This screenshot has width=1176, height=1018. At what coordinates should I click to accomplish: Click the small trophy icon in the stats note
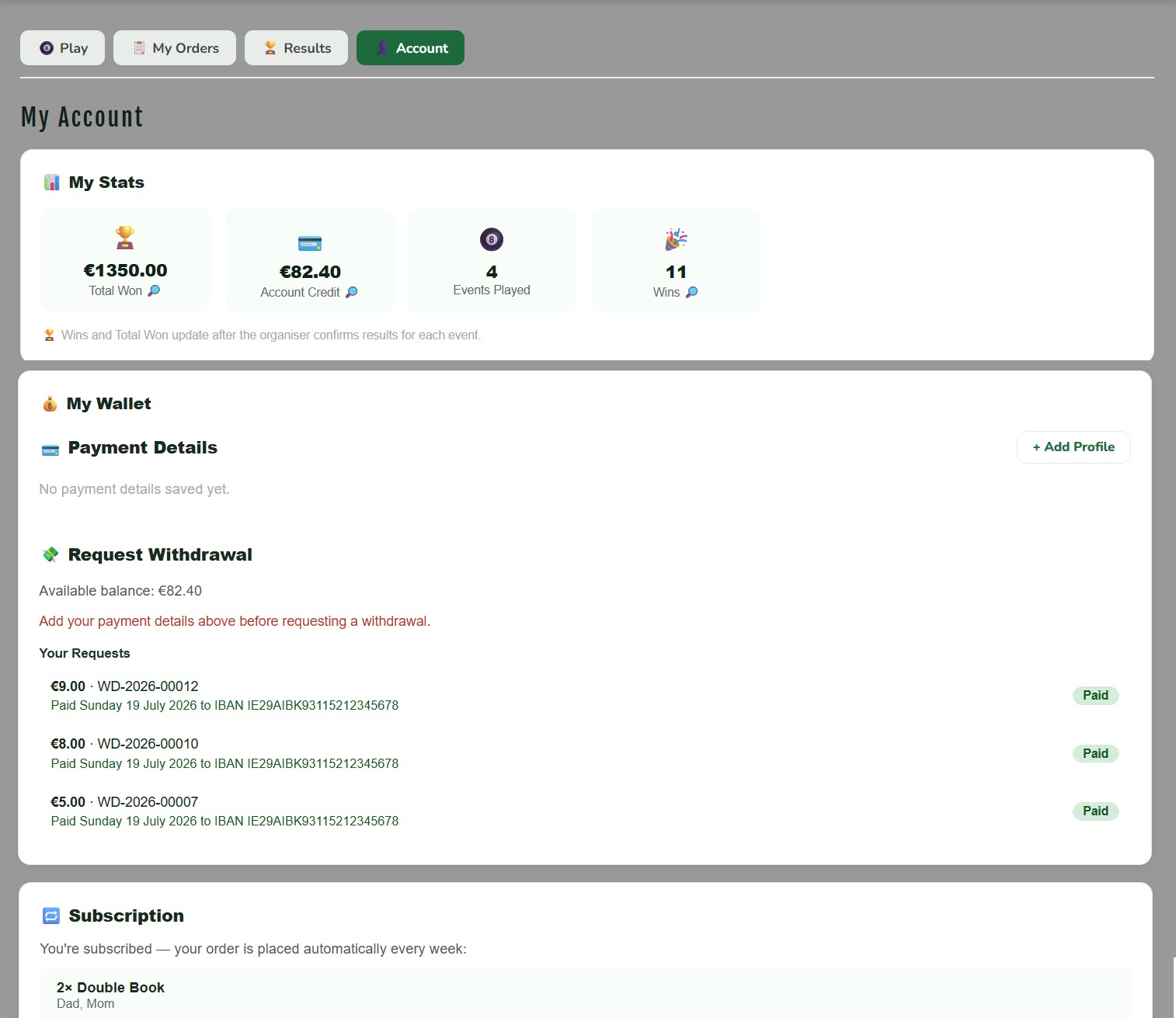(49, 335)
